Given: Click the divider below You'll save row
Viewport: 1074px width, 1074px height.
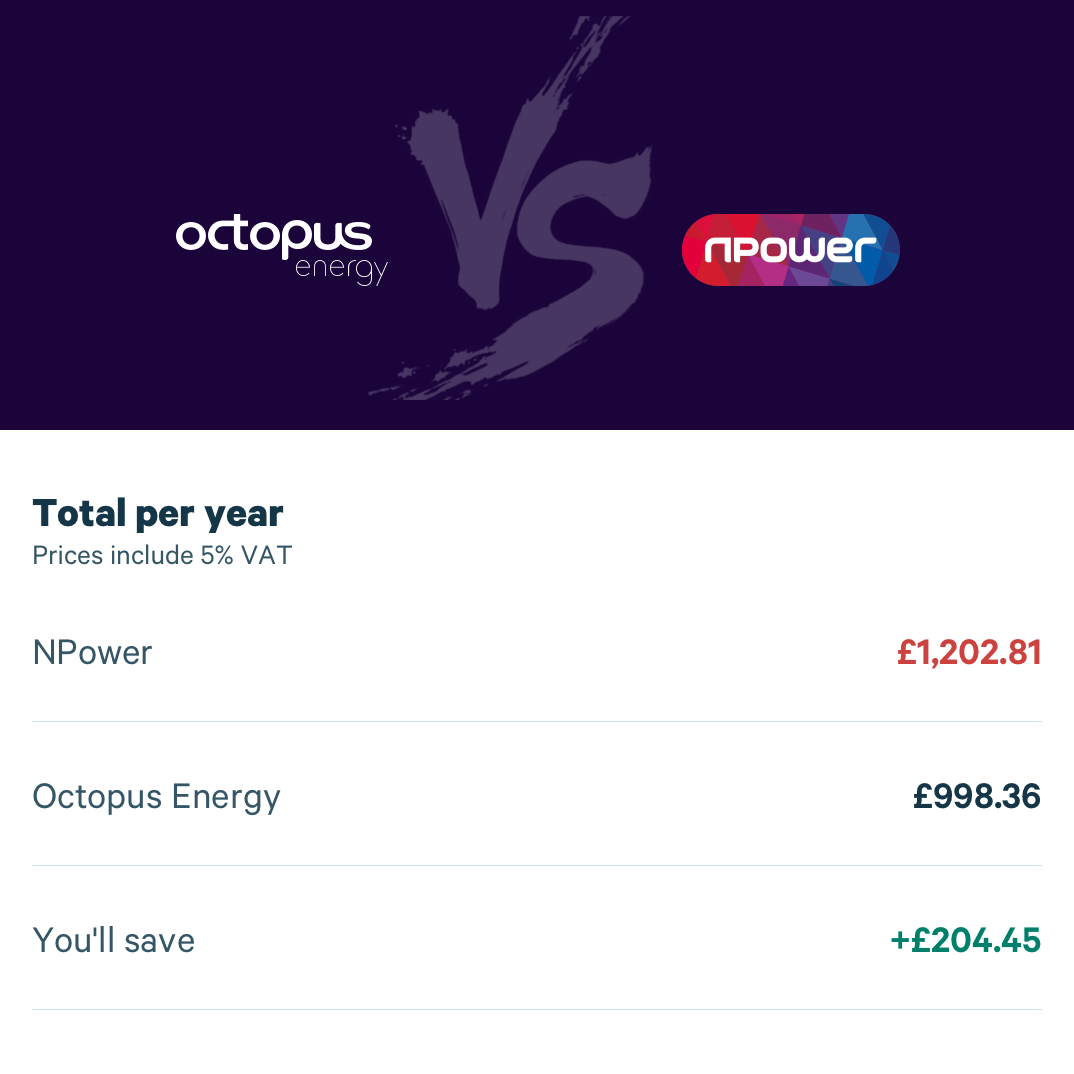Looking at the screenshot, I should point(537,1009).
